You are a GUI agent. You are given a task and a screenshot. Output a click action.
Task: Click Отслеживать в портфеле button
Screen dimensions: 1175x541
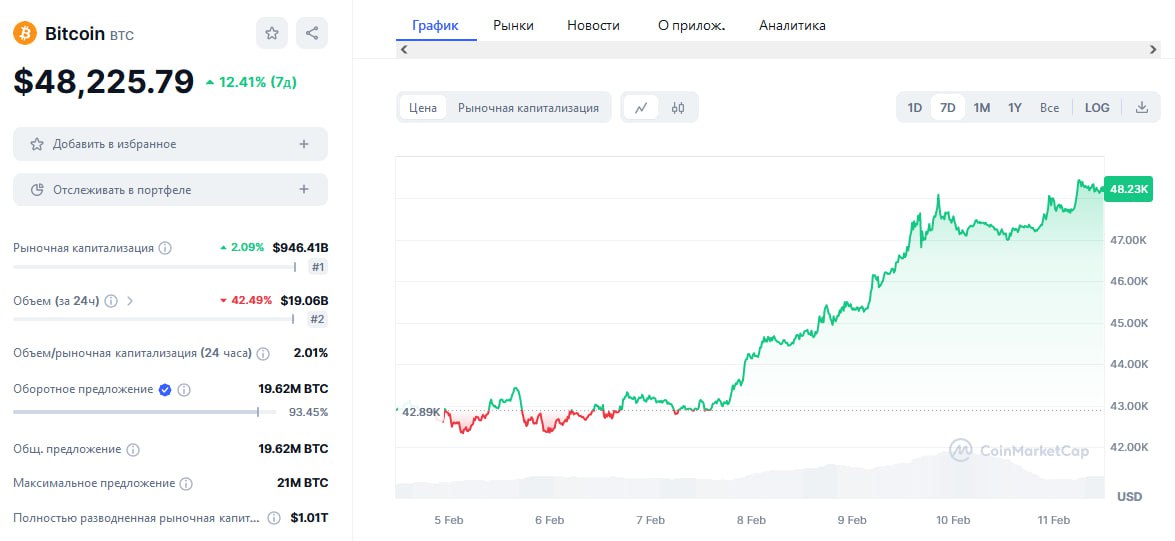tap(170, 190)
